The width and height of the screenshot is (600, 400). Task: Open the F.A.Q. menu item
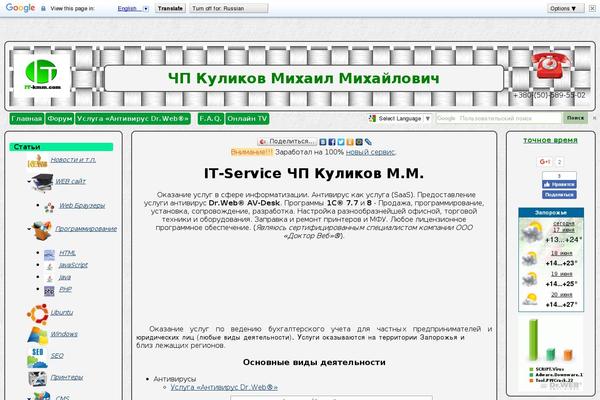tap(211, 119)
